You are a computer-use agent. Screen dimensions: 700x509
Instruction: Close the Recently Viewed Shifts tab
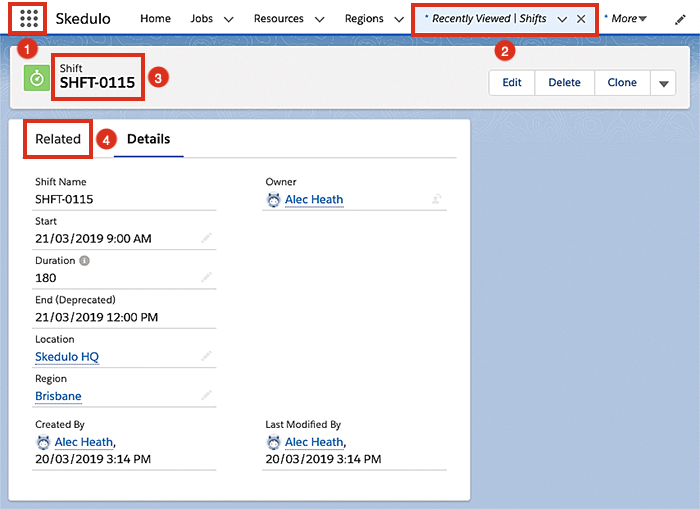(581, 19)
